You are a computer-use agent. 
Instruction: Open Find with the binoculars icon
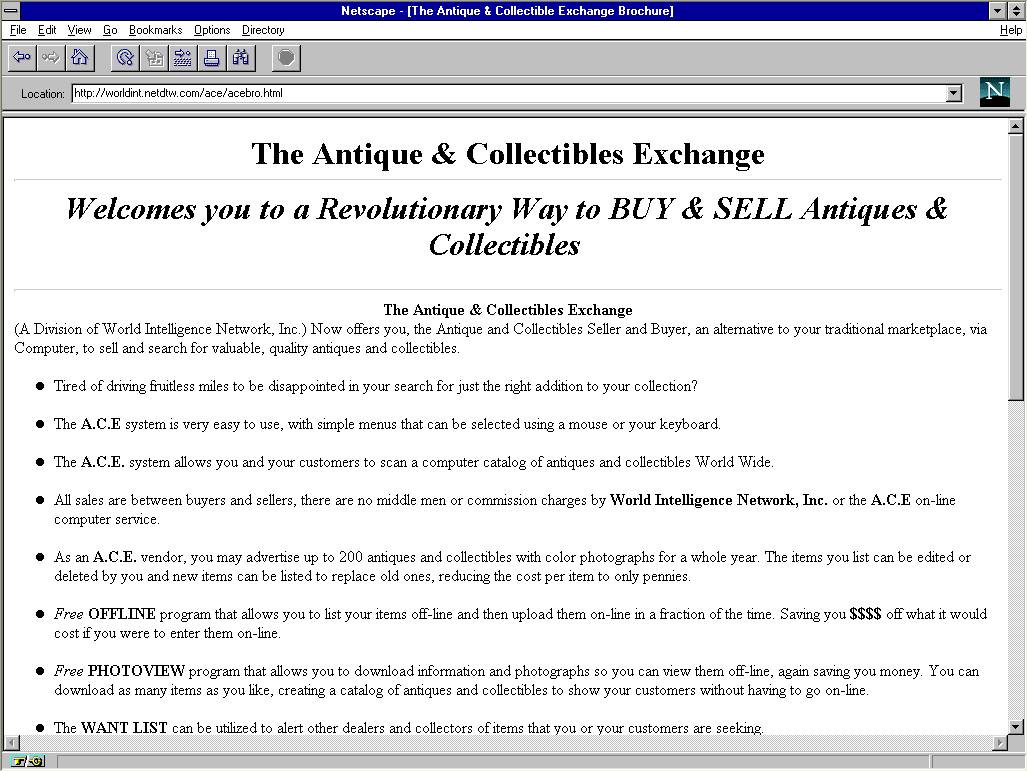240,58
